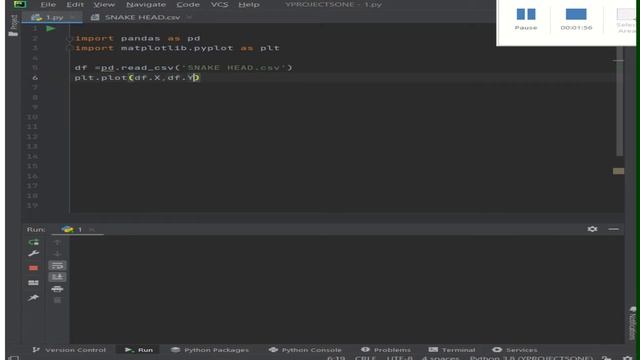640x360 pixels.
Task: Click line ending CRLF in status bar
Action: pos(365,358)
